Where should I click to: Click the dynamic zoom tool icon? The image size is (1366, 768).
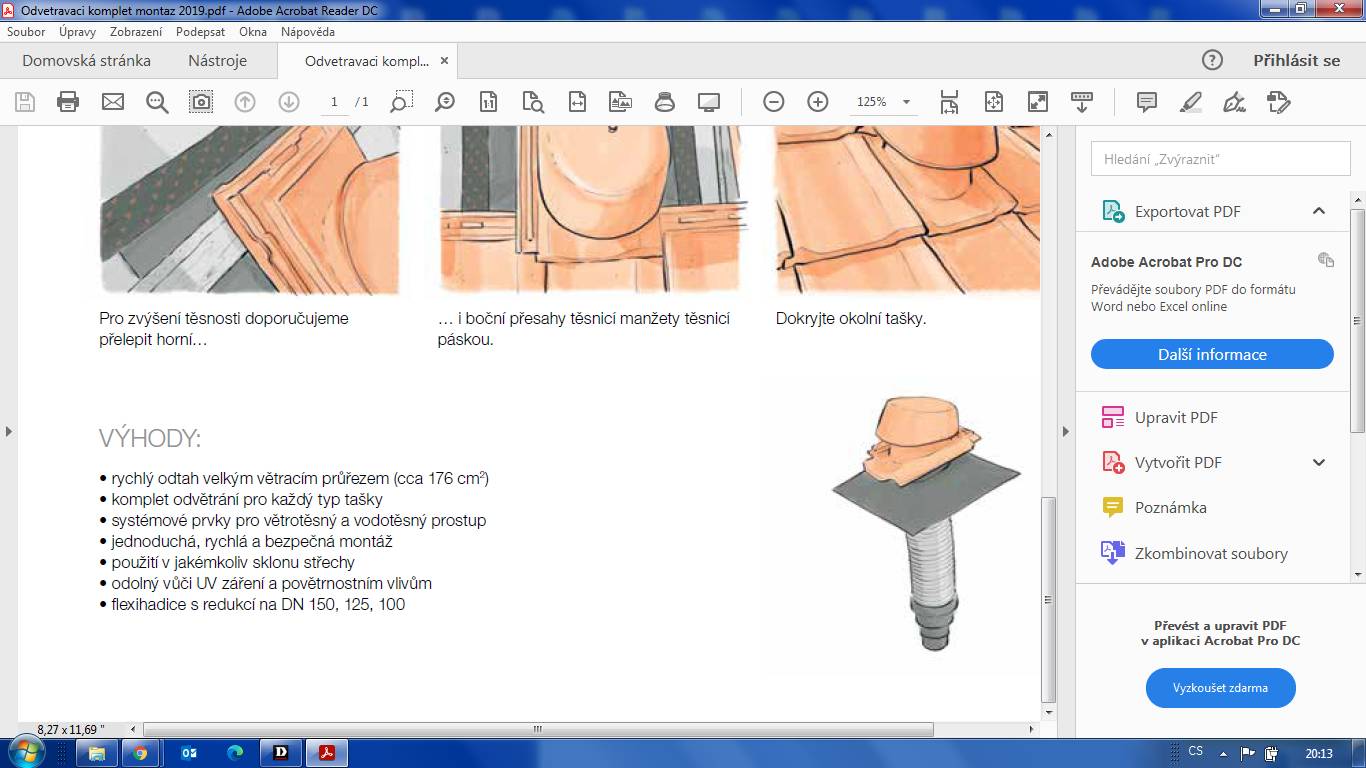(x=445, y=102)
